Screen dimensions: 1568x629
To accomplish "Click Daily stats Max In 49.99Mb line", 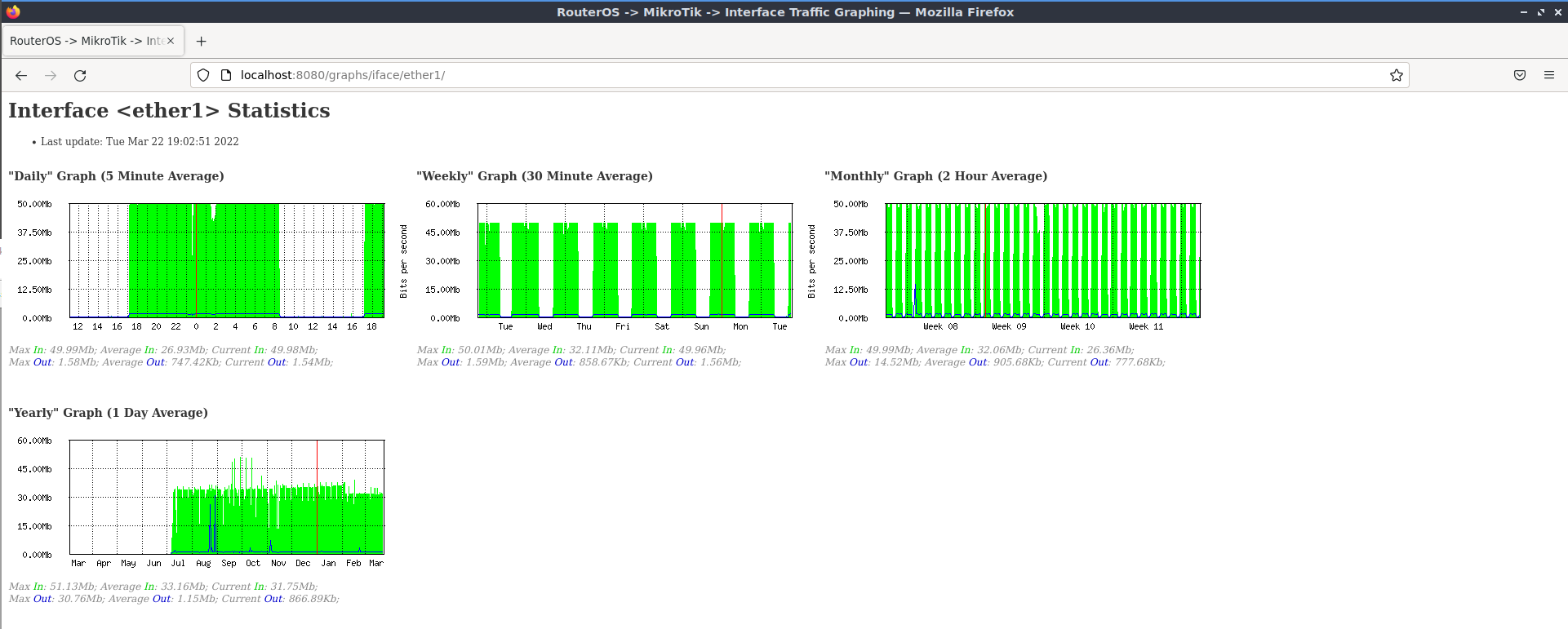I will pyautogui.click(x=163, y=350).
